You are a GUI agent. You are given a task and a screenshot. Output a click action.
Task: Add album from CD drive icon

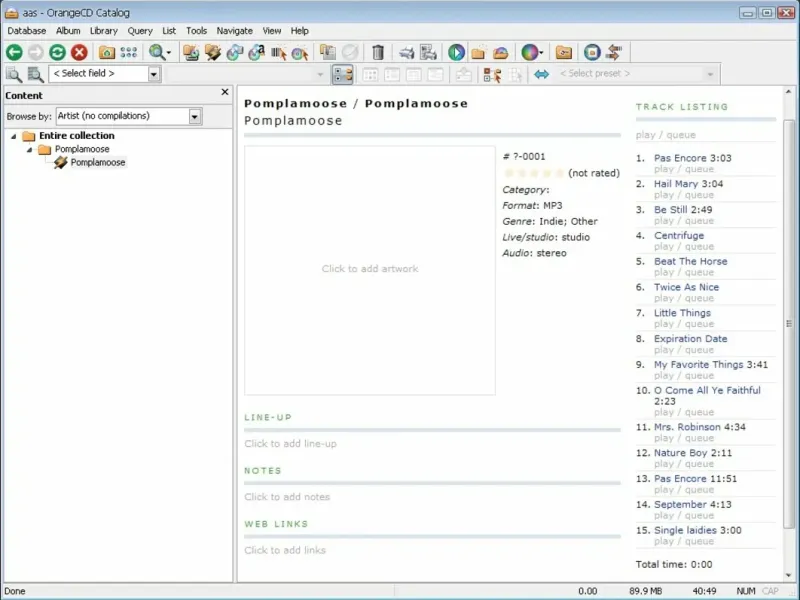[191, 52]
